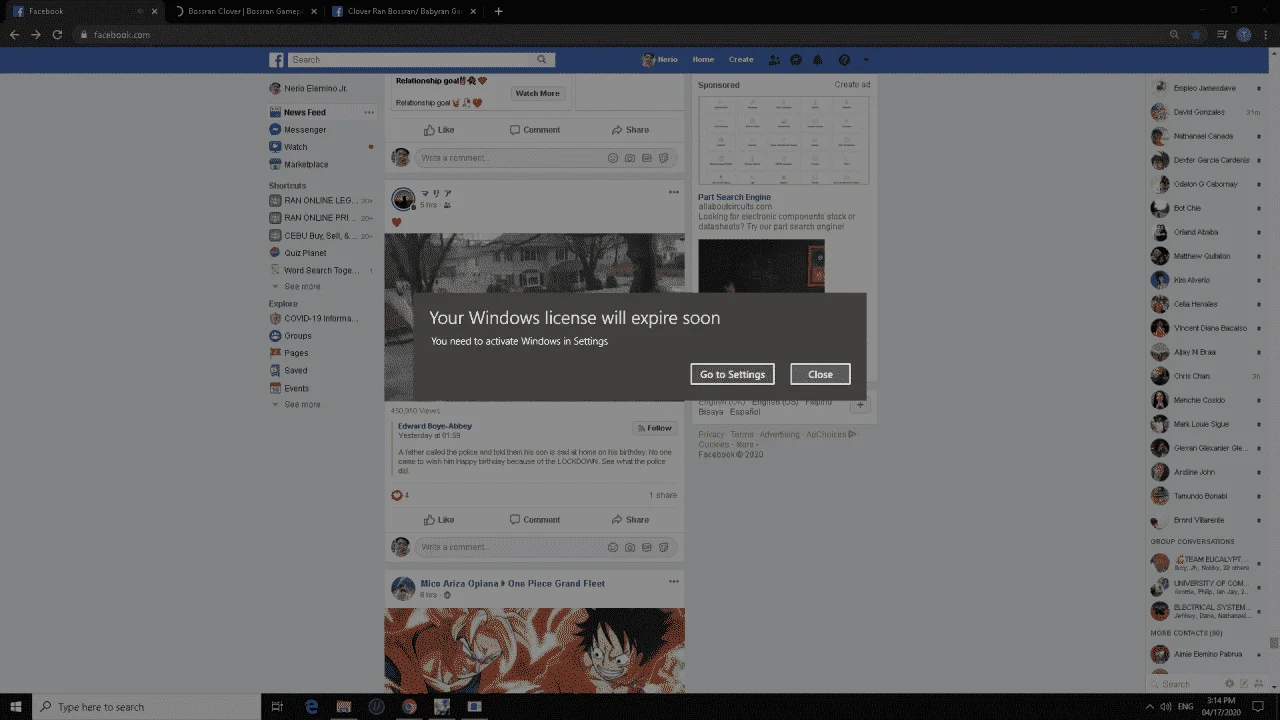
Task: Go to Home in Facebook header
Action: [703, 60]
